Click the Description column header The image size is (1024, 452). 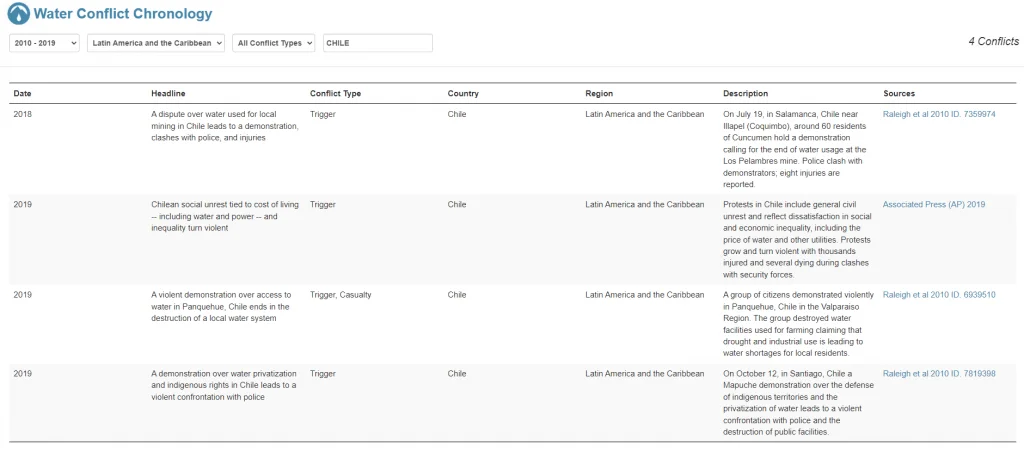coord(745,93)
